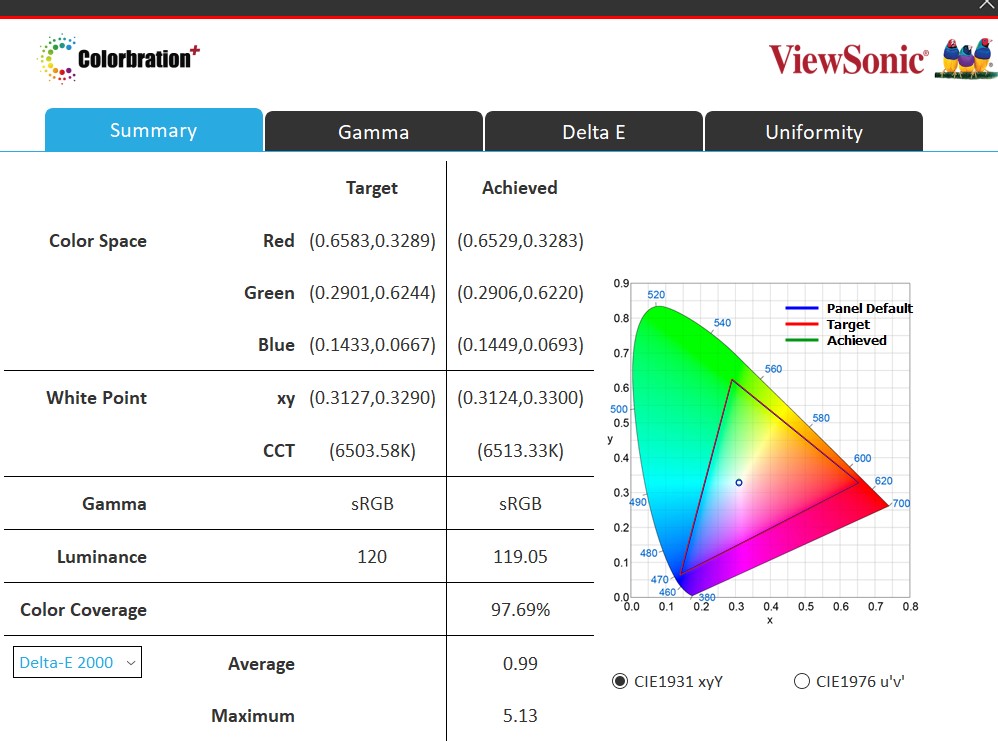
Task: Select the CIE1931 xyY radio button
Action: 620,682
